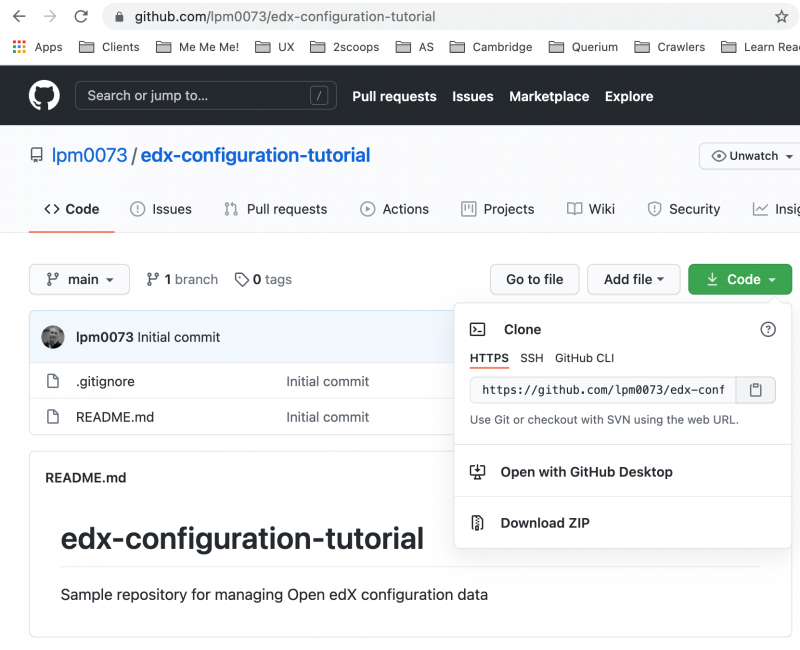Click the tags icon showing 0 tags

coord(240,279)
